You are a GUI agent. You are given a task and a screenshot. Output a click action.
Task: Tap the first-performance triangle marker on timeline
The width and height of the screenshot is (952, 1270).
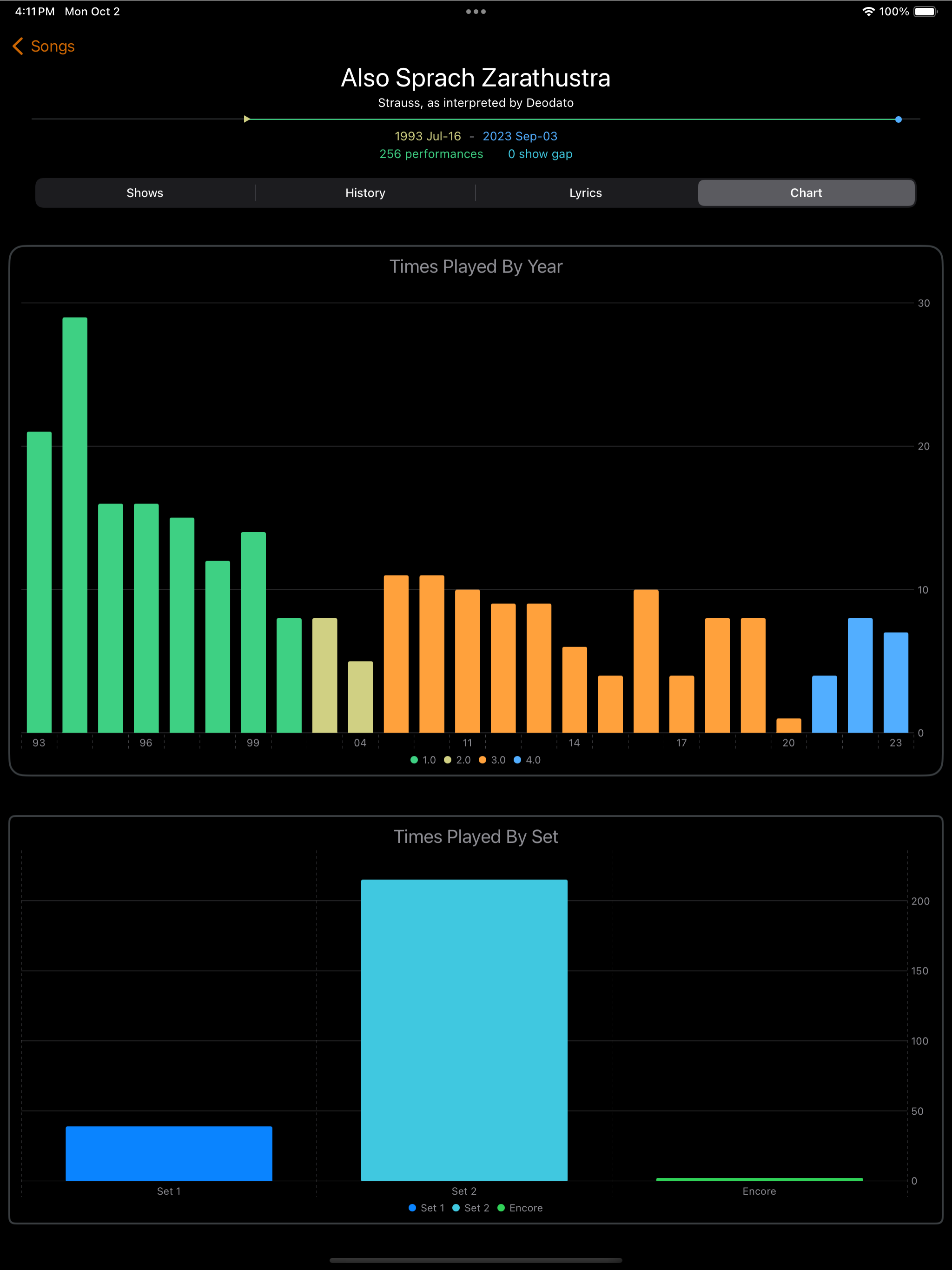[247, 119]
